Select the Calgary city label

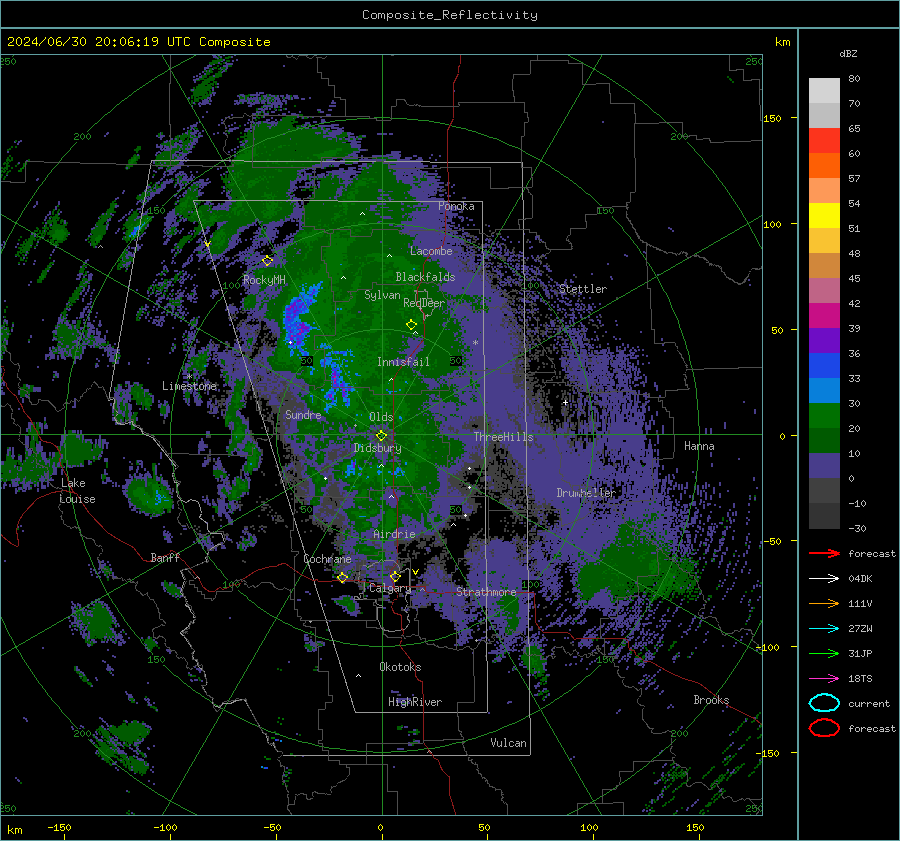pyautogui.click(x=390, y=588)
